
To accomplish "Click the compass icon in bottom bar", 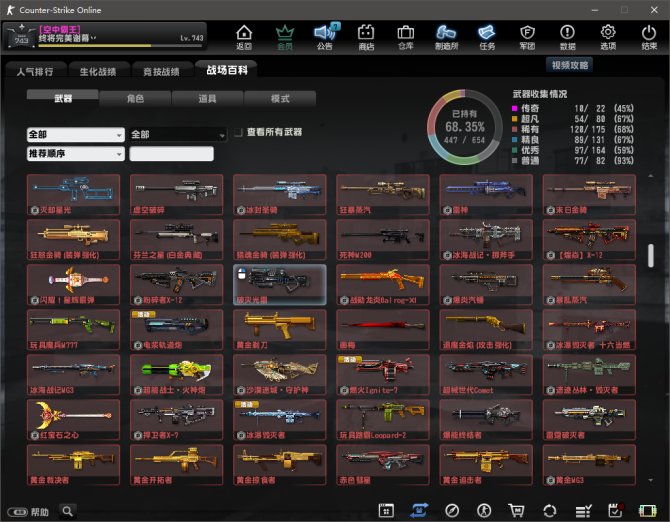I will tap(452, 510).
